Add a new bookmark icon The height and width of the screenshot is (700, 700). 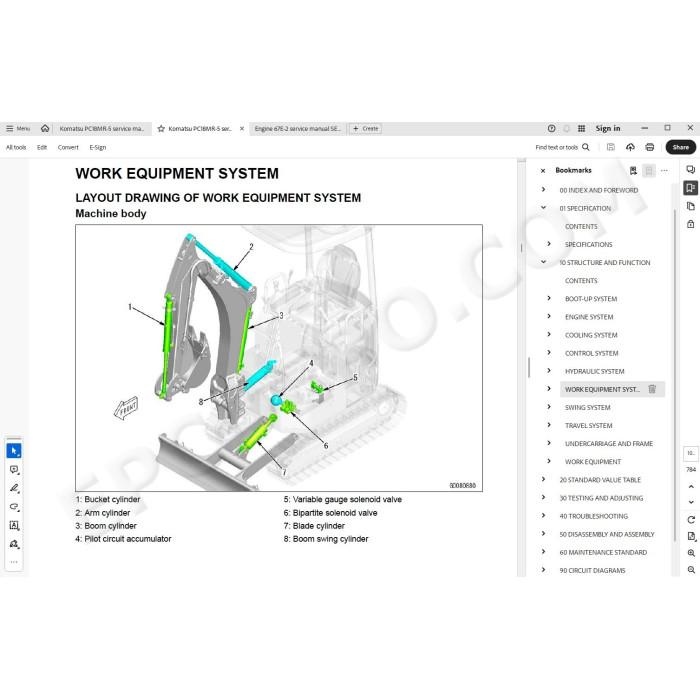(x=633, y=171)
